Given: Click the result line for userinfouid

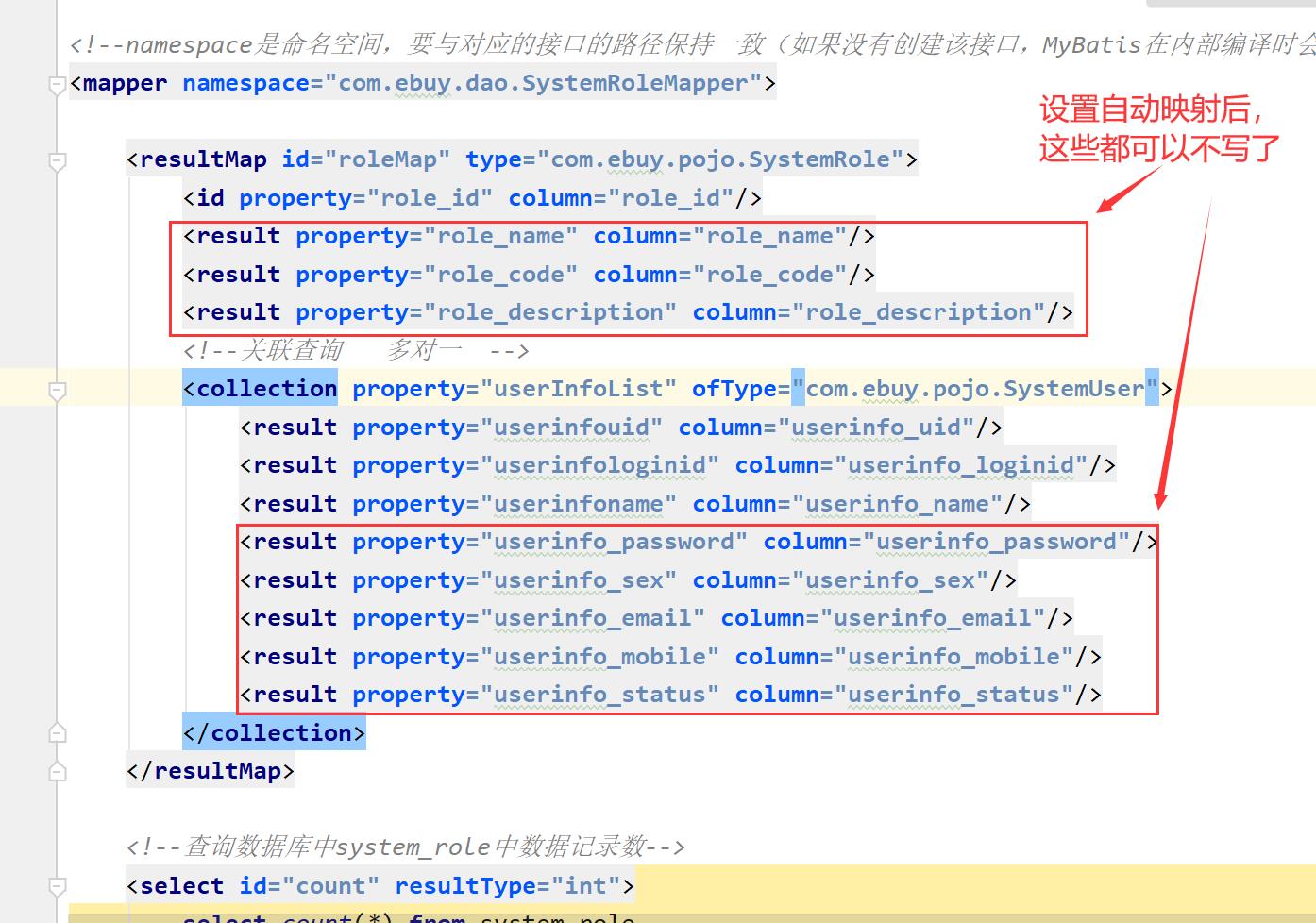Looking at the screenshot, I should pos(621,428).
